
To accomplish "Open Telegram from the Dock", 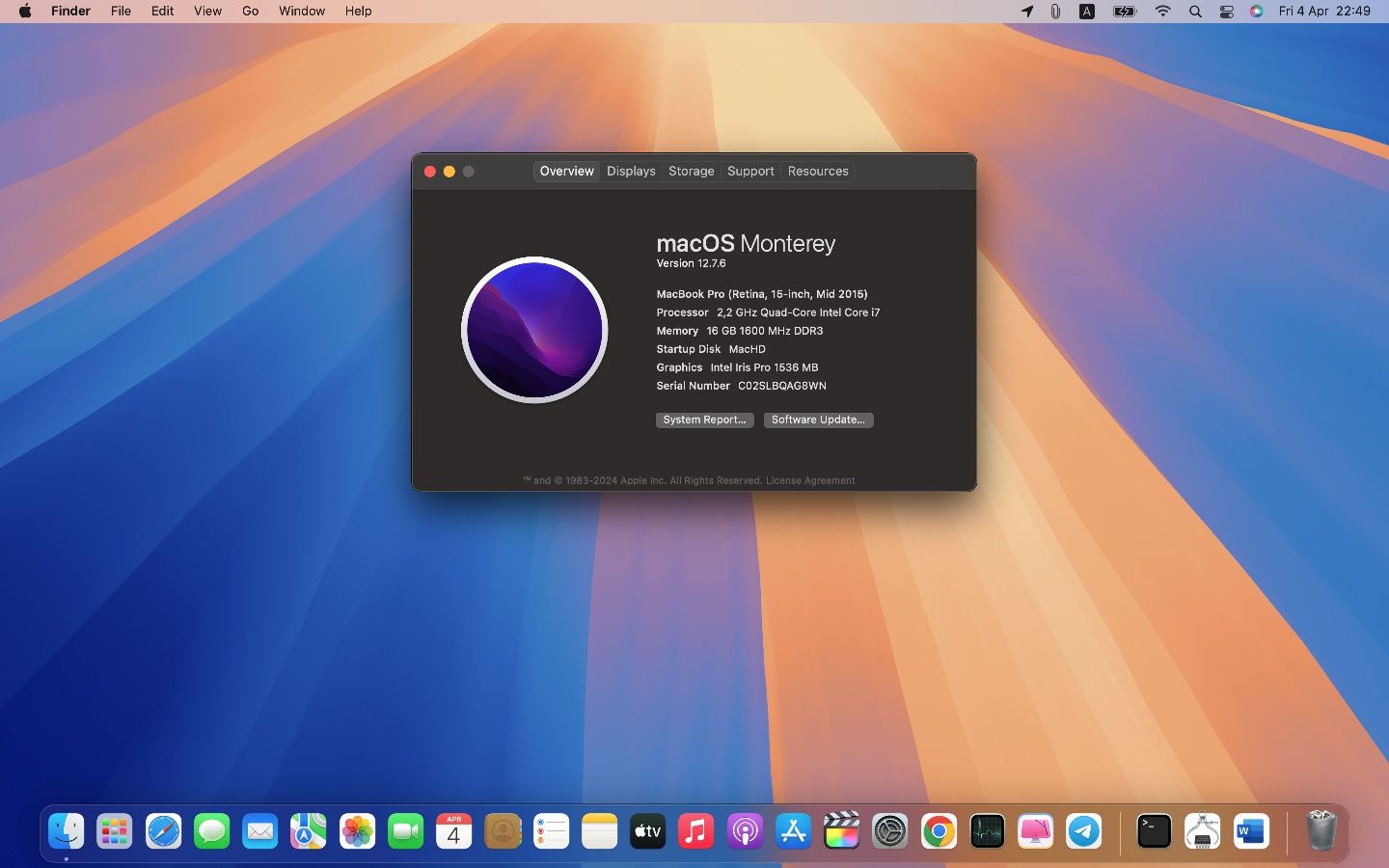I will [1084, 830].
